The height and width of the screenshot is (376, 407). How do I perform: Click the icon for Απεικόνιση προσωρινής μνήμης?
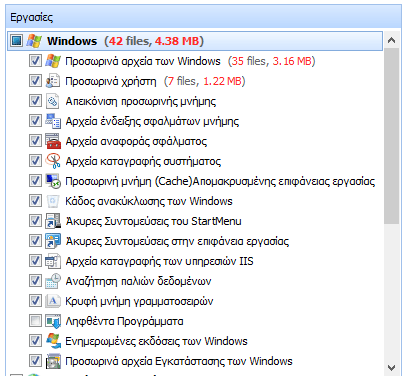tap(53, 101)
